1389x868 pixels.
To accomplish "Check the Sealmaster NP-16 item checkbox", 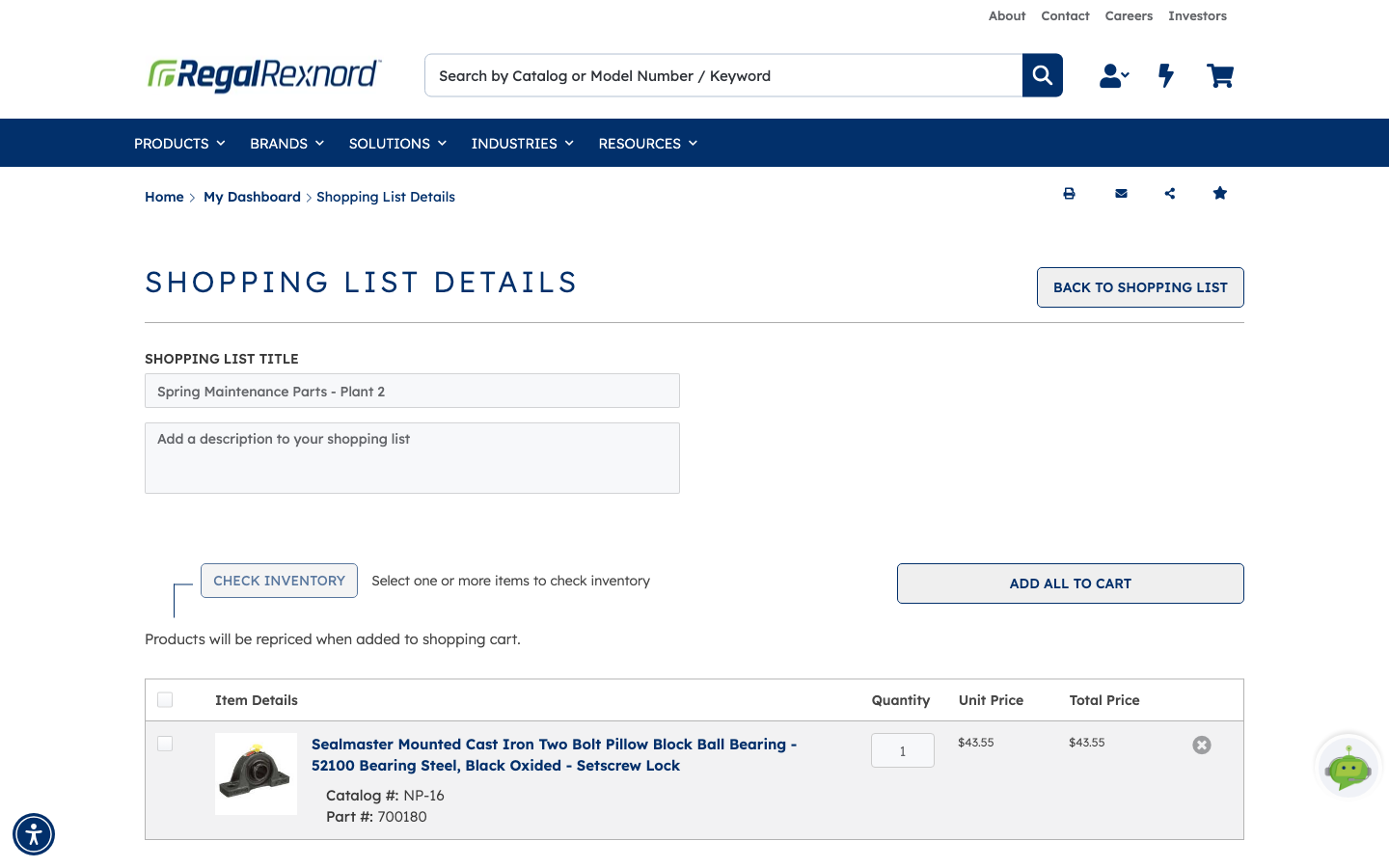I will [x=165, y=744].
